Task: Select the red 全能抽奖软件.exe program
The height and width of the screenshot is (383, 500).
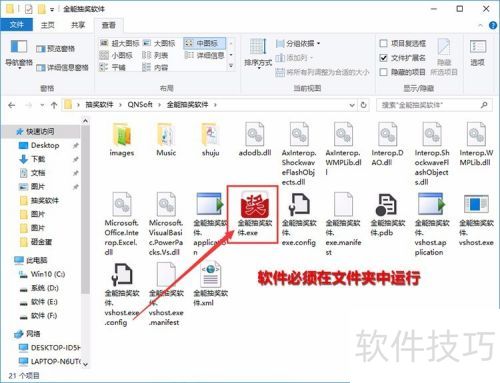Action: click(255, 214)
